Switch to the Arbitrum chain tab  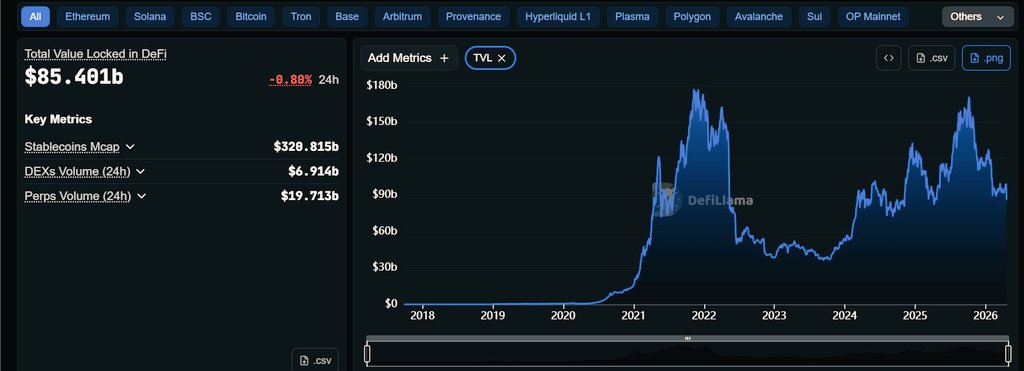[x=402, y=17]
